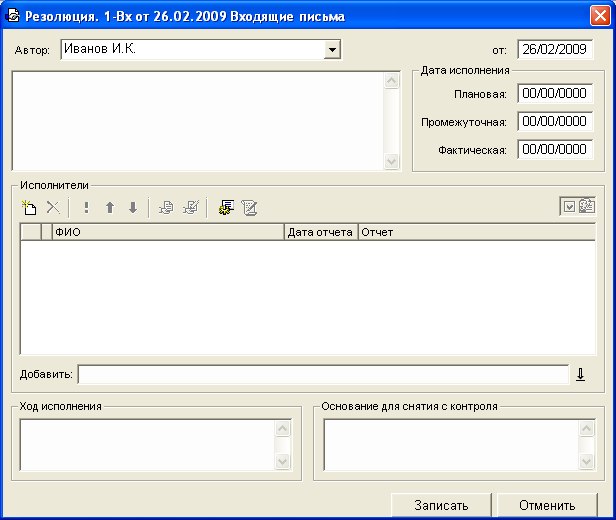
Task: Click the greyed-out checked documents icon
Action: [191, 207]
